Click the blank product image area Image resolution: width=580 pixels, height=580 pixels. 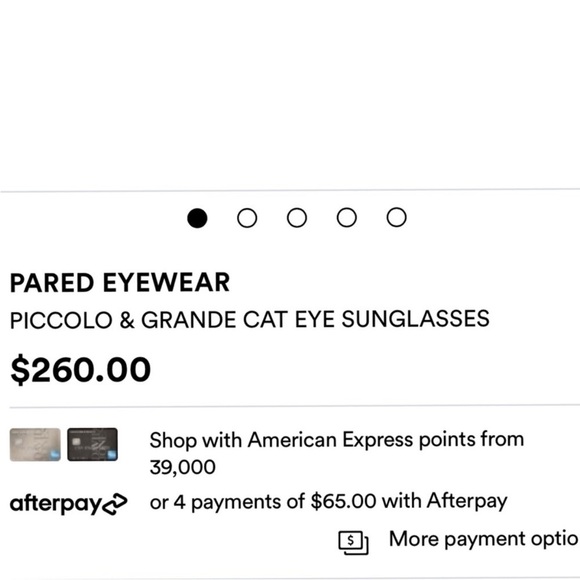(x=290, y=94)
